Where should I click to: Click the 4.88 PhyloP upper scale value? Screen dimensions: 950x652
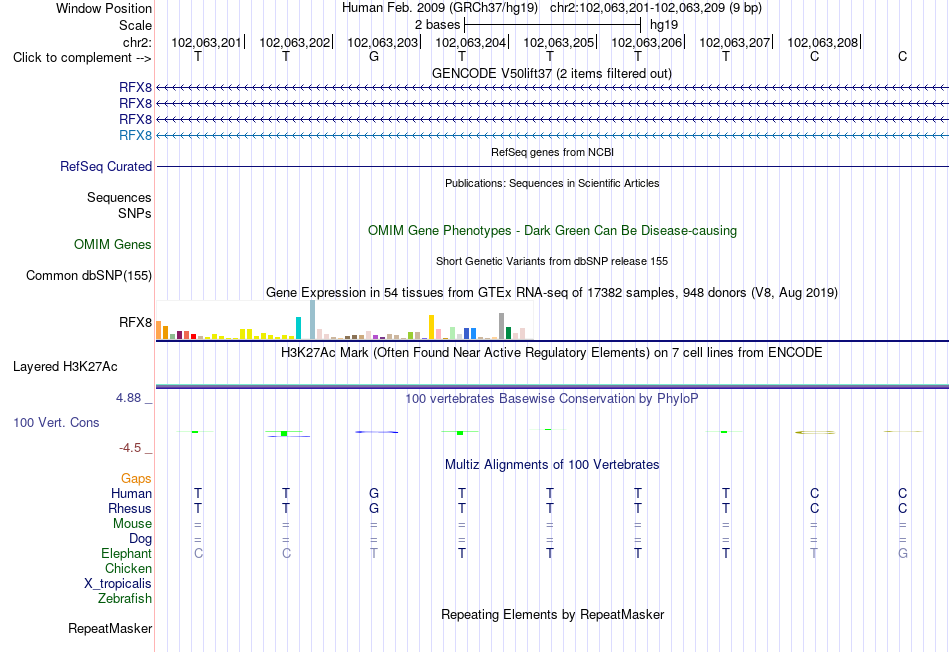tap(128, 398)
